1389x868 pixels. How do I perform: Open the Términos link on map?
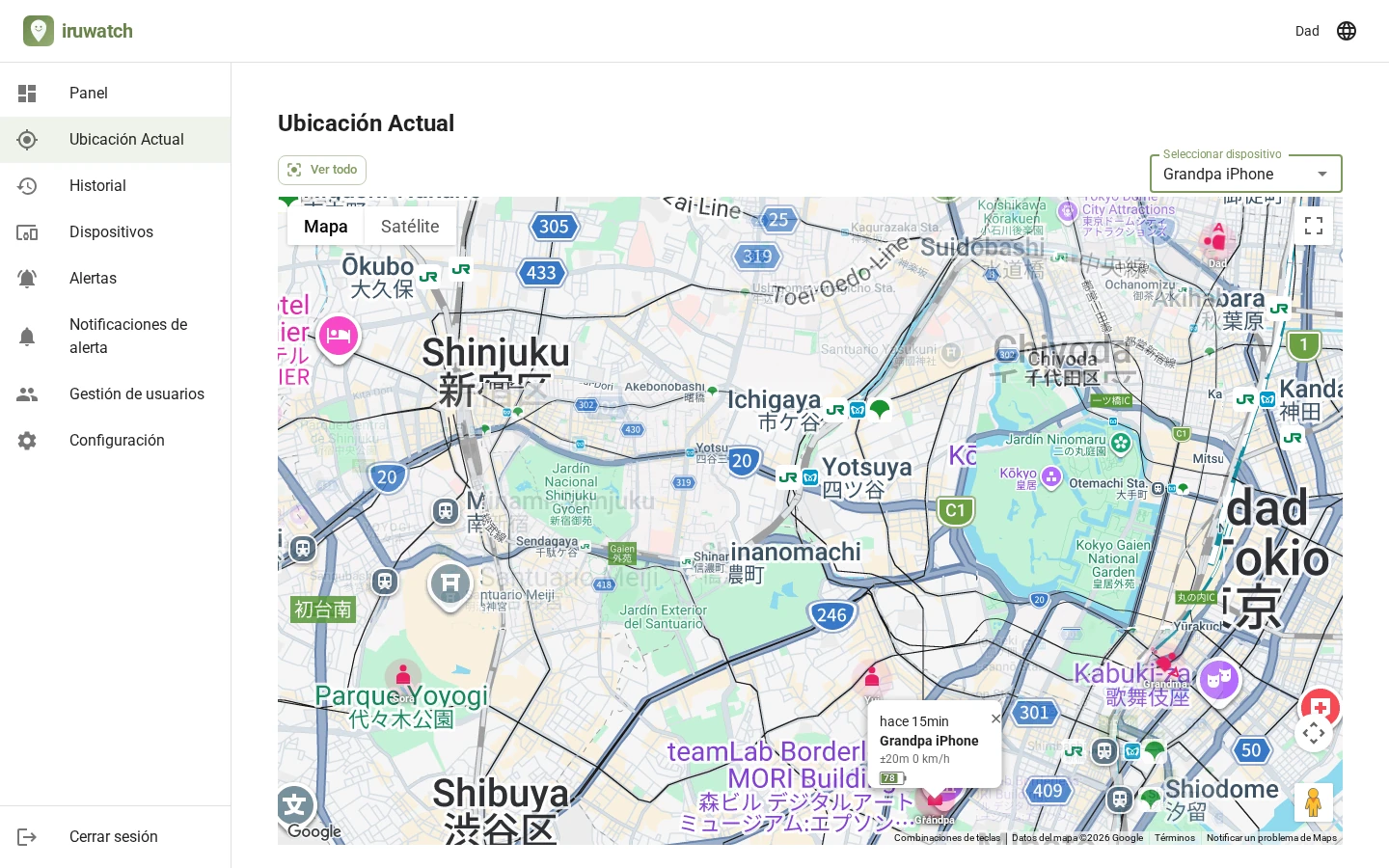point(1175,838)
